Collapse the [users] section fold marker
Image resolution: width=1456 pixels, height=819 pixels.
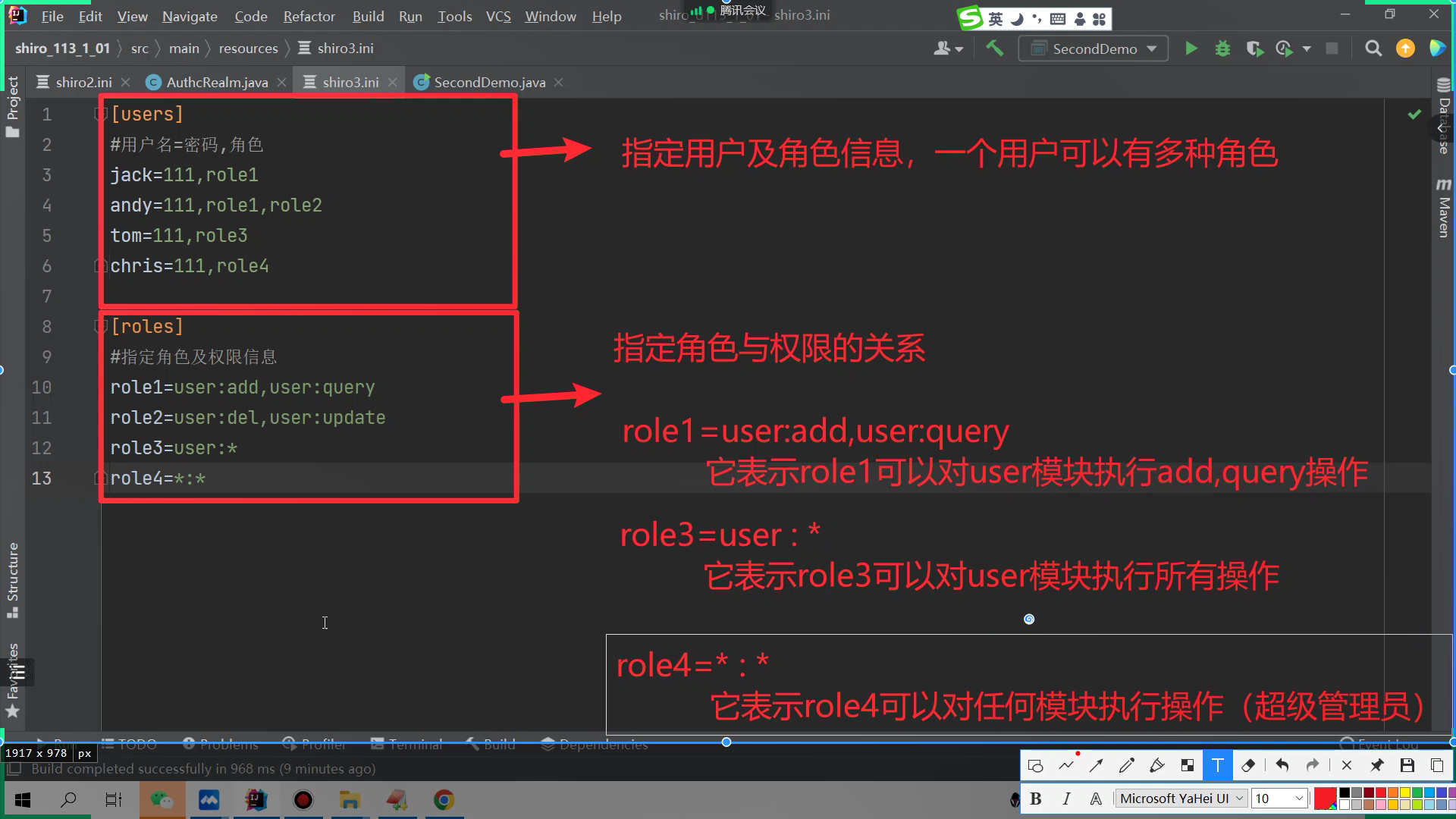99,114
